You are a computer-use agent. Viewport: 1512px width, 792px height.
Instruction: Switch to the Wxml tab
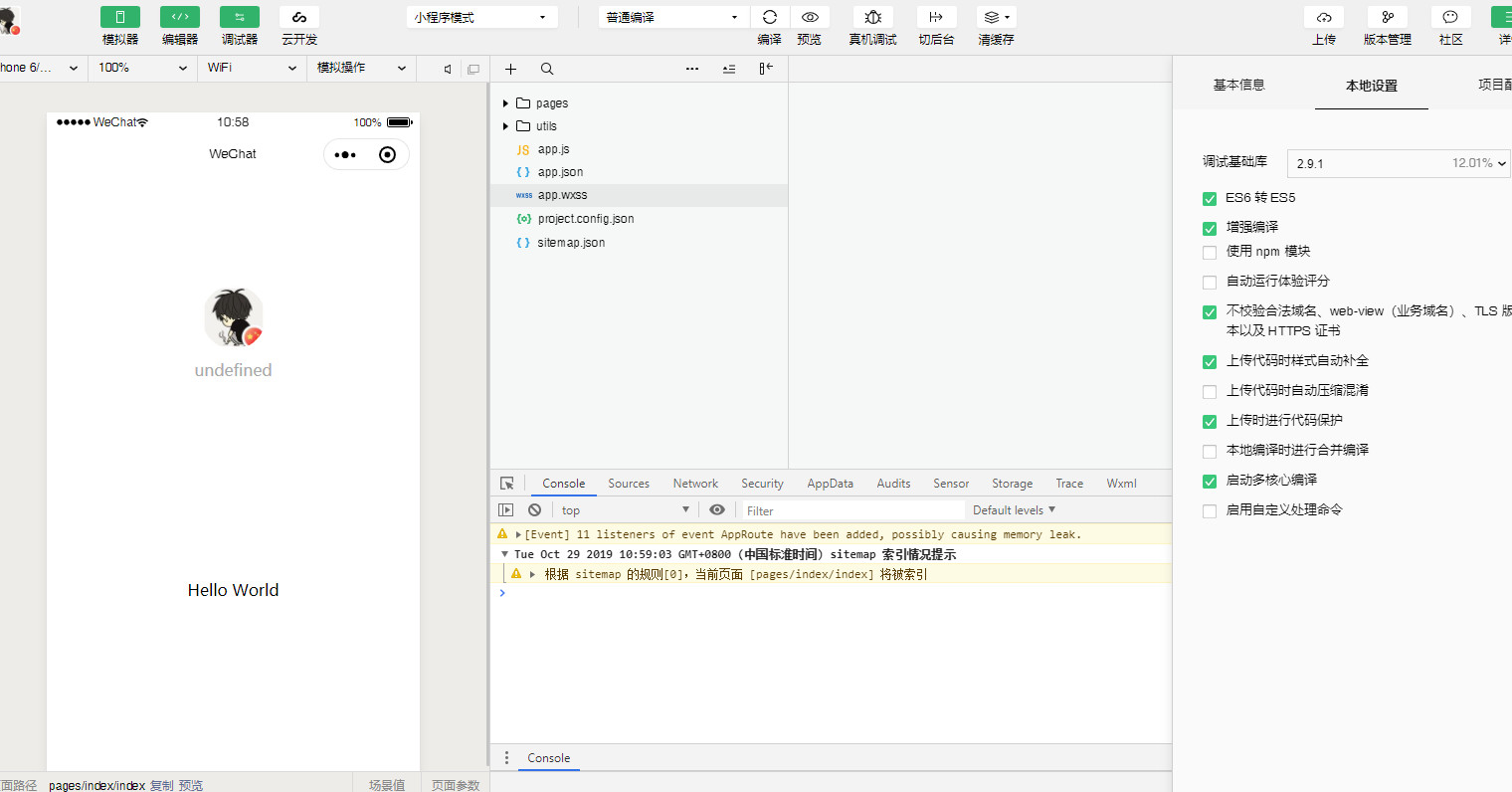click(x=1121, y=484)
